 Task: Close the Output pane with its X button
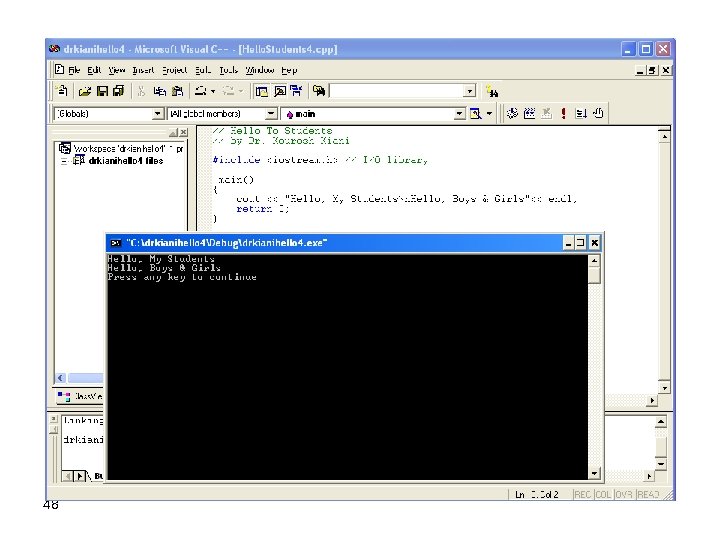(53, 419)
